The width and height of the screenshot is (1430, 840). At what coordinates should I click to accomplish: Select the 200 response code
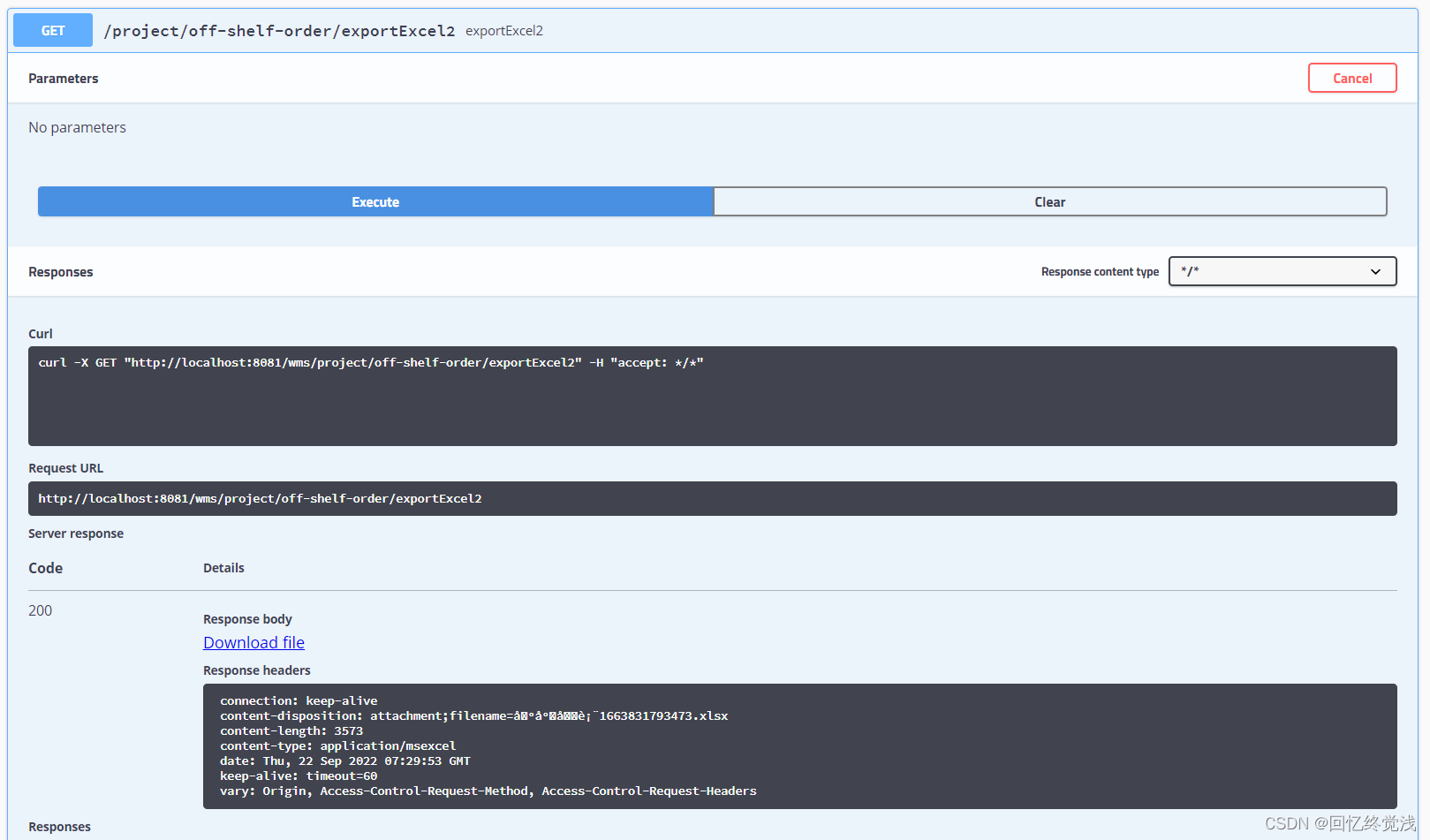click(40, 609)
